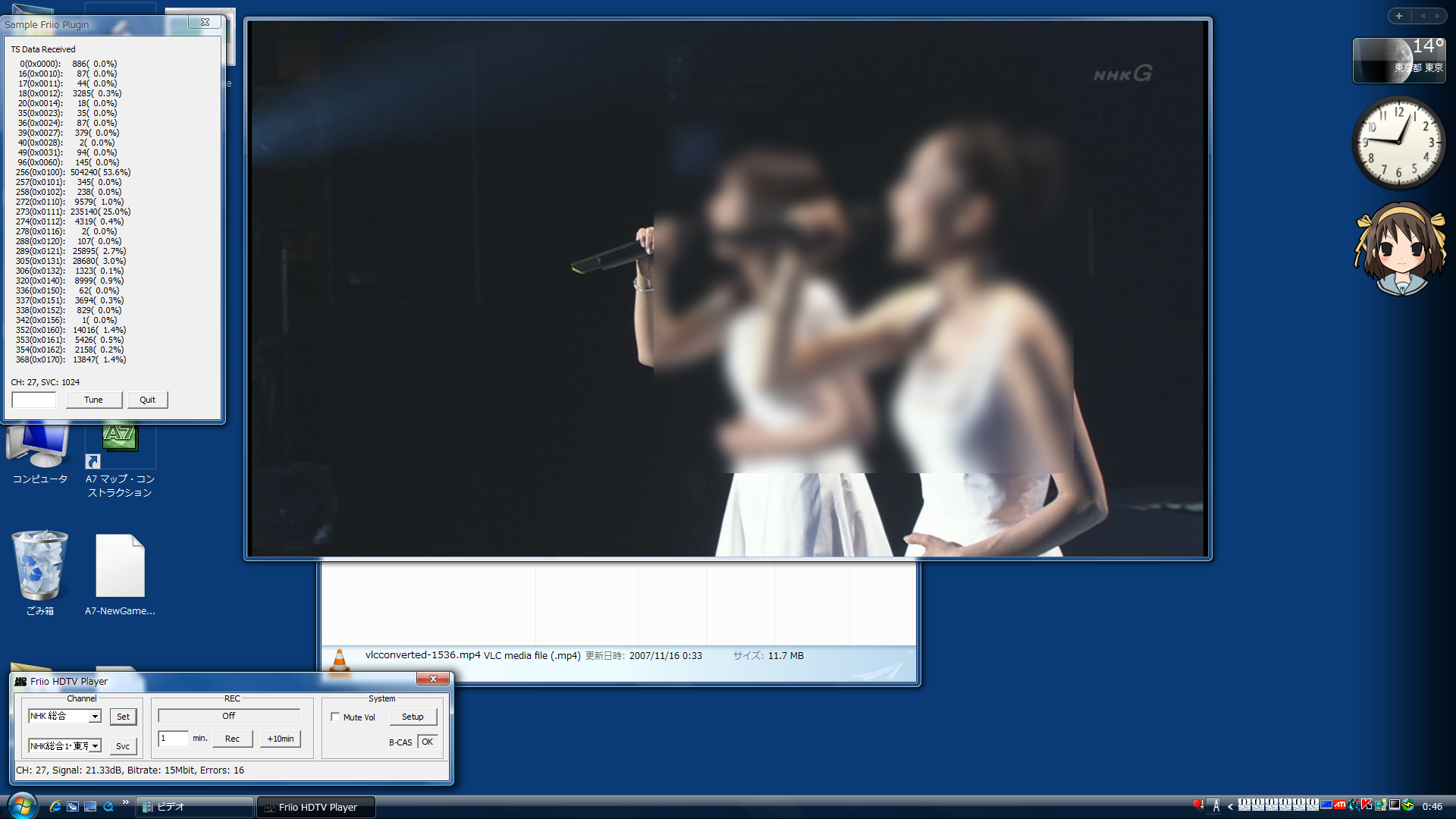The image size is (1456, 819).
Task: Expand hidden tray icons arrow
Action: pos(1230,807)
